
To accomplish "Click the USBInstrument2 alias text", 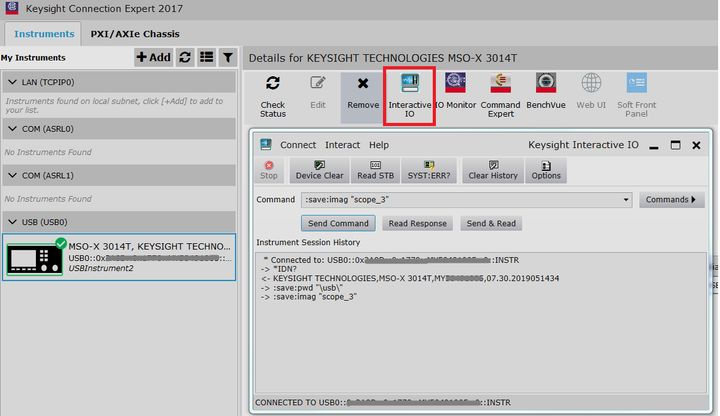I will point(101,268).
